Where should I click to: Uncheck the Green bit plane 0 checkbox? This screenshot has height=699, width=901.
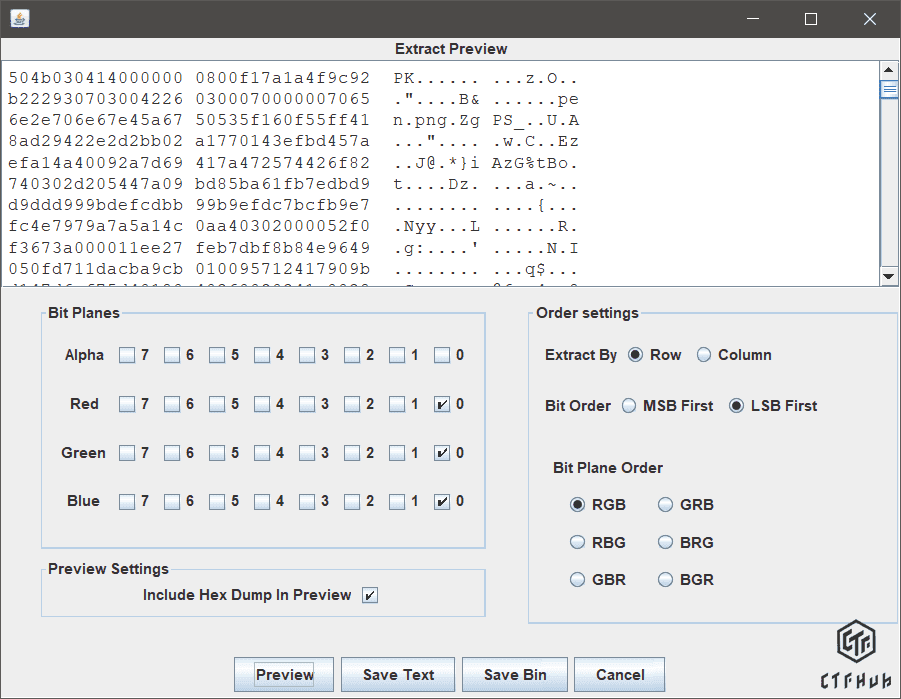point(442,454)
